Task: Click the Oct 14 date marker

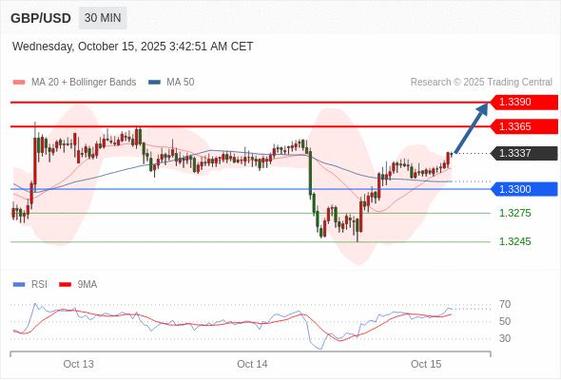Action: [x=252, y=364]
